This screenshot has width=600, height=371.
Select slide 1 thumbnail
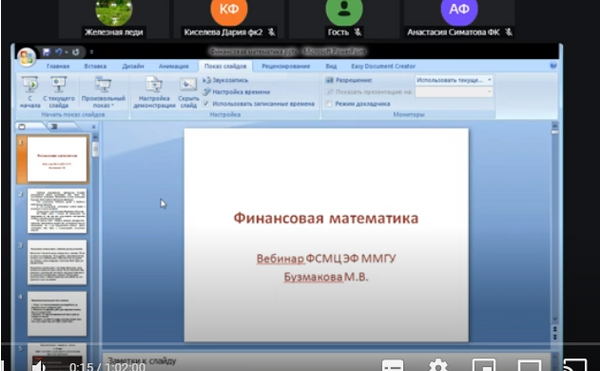(x=57, y=159)
